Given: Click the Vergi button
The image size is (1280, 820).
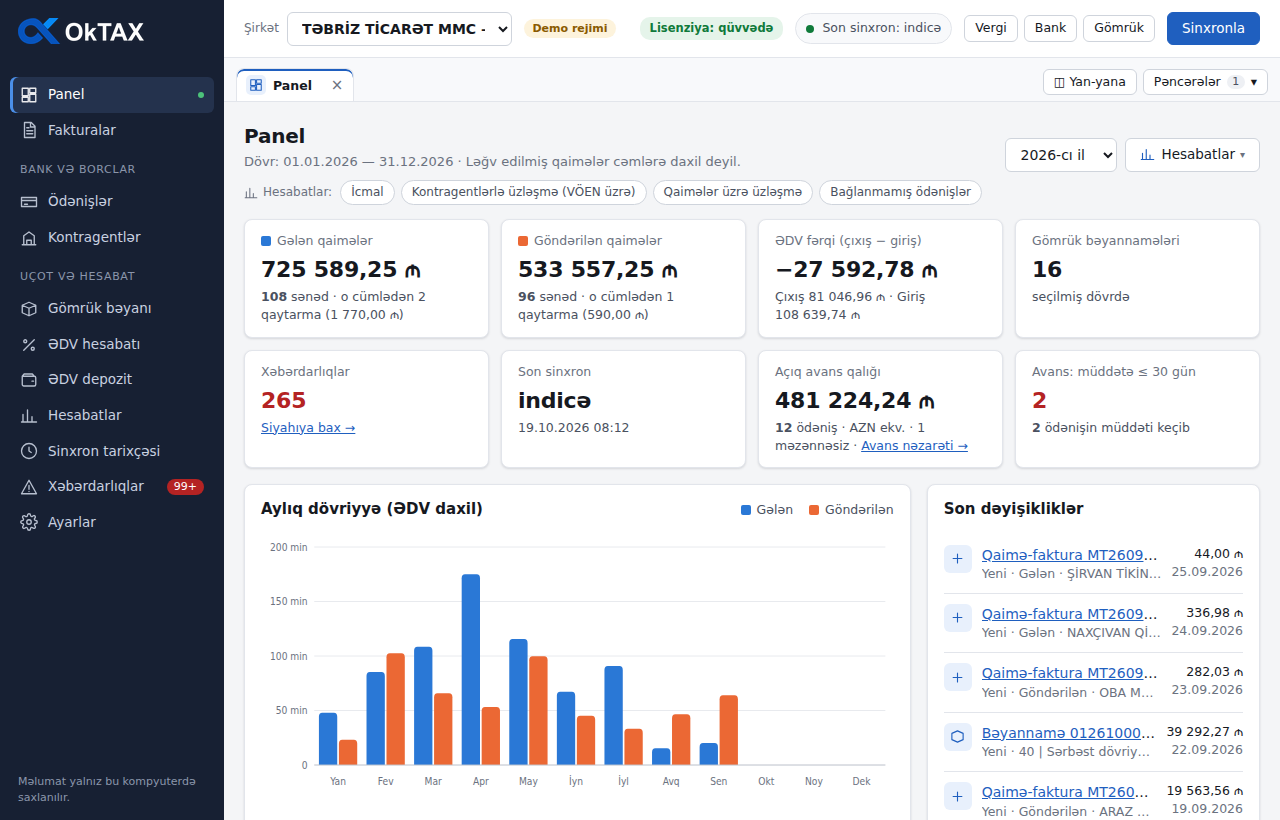Looking at the screenshot, I should [991, 28].
